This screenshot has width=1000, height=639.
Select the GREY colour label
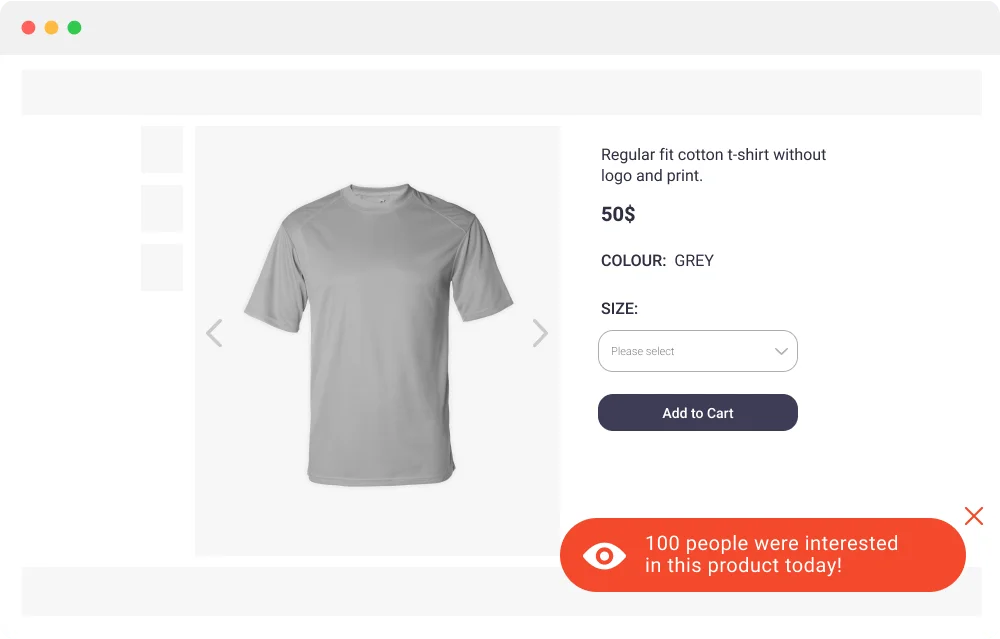click(x=692, y=260)
